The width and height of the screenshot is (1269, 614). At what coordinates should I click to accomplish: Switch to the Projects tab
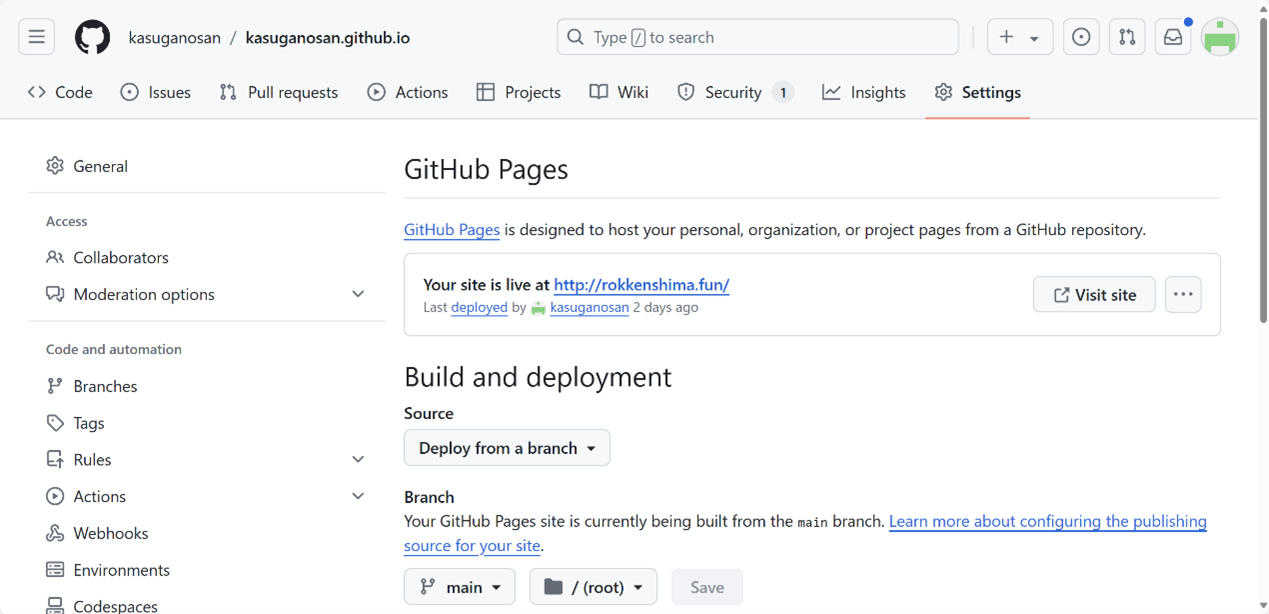(x=518, y=92)
